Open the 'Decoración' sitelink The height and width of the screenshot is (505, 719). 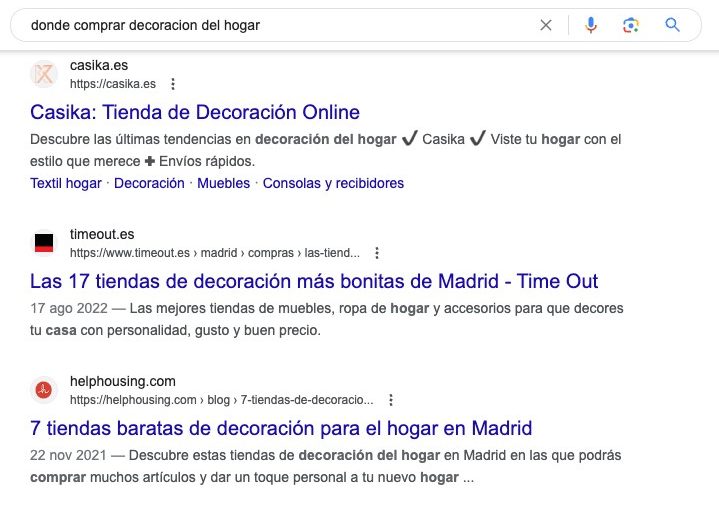click(x=149, y=183)
